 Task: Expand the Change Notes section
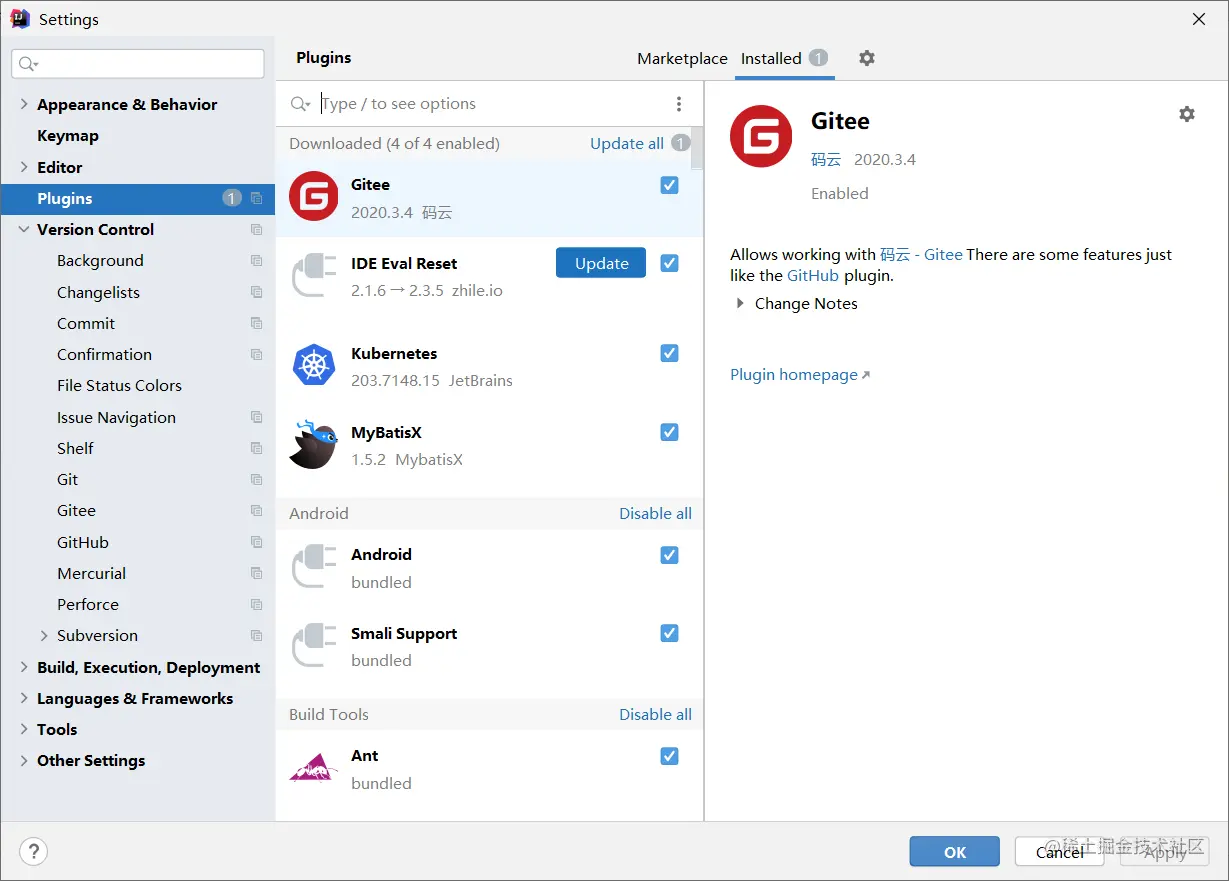tap(740, 303)
